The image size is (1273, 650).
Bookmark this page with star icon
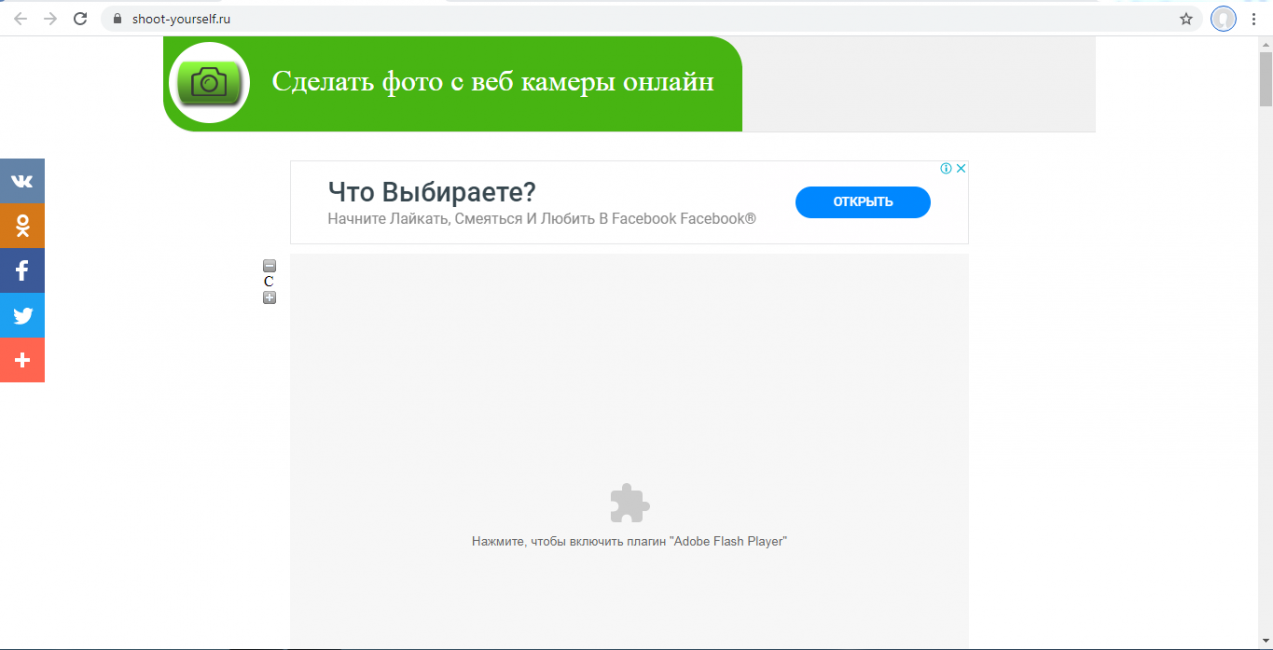(x=1186, y=18)
